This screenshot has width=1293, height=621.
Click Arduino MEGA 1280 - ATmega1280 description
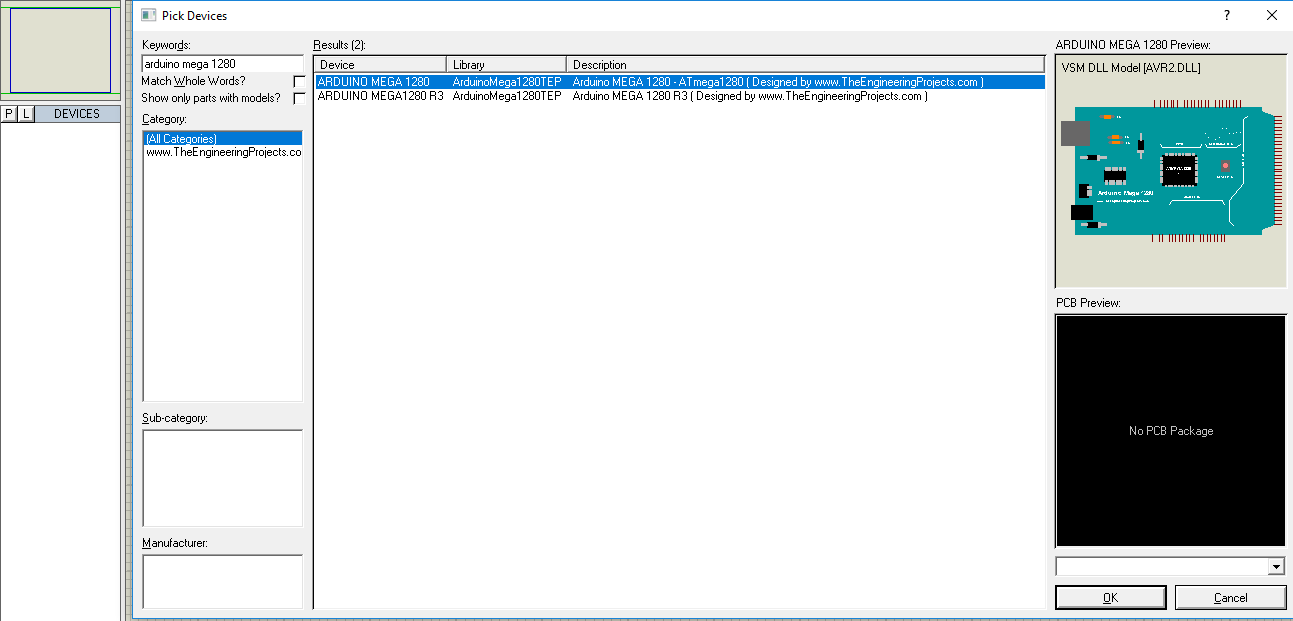click(x=778, y=82)
